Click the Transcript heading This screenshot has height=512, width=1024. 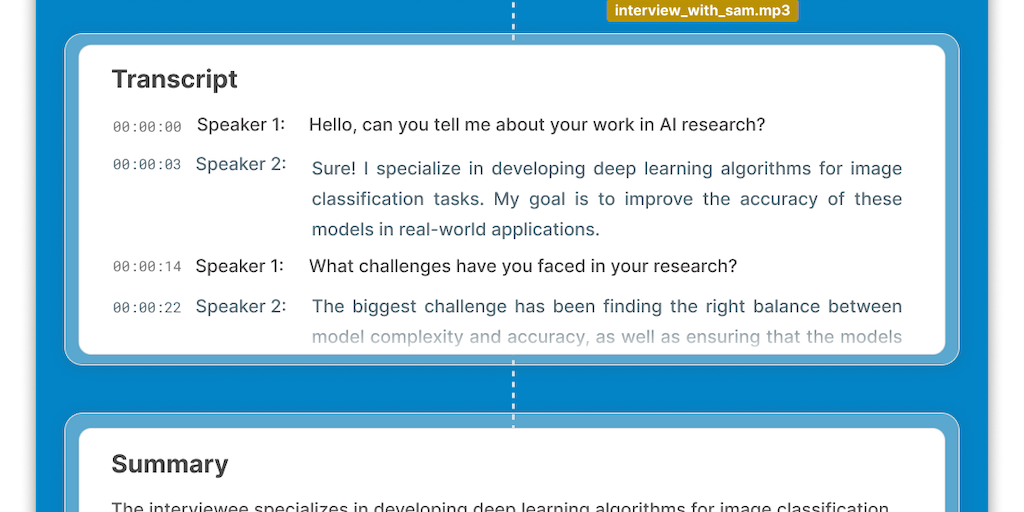[175, 79]
